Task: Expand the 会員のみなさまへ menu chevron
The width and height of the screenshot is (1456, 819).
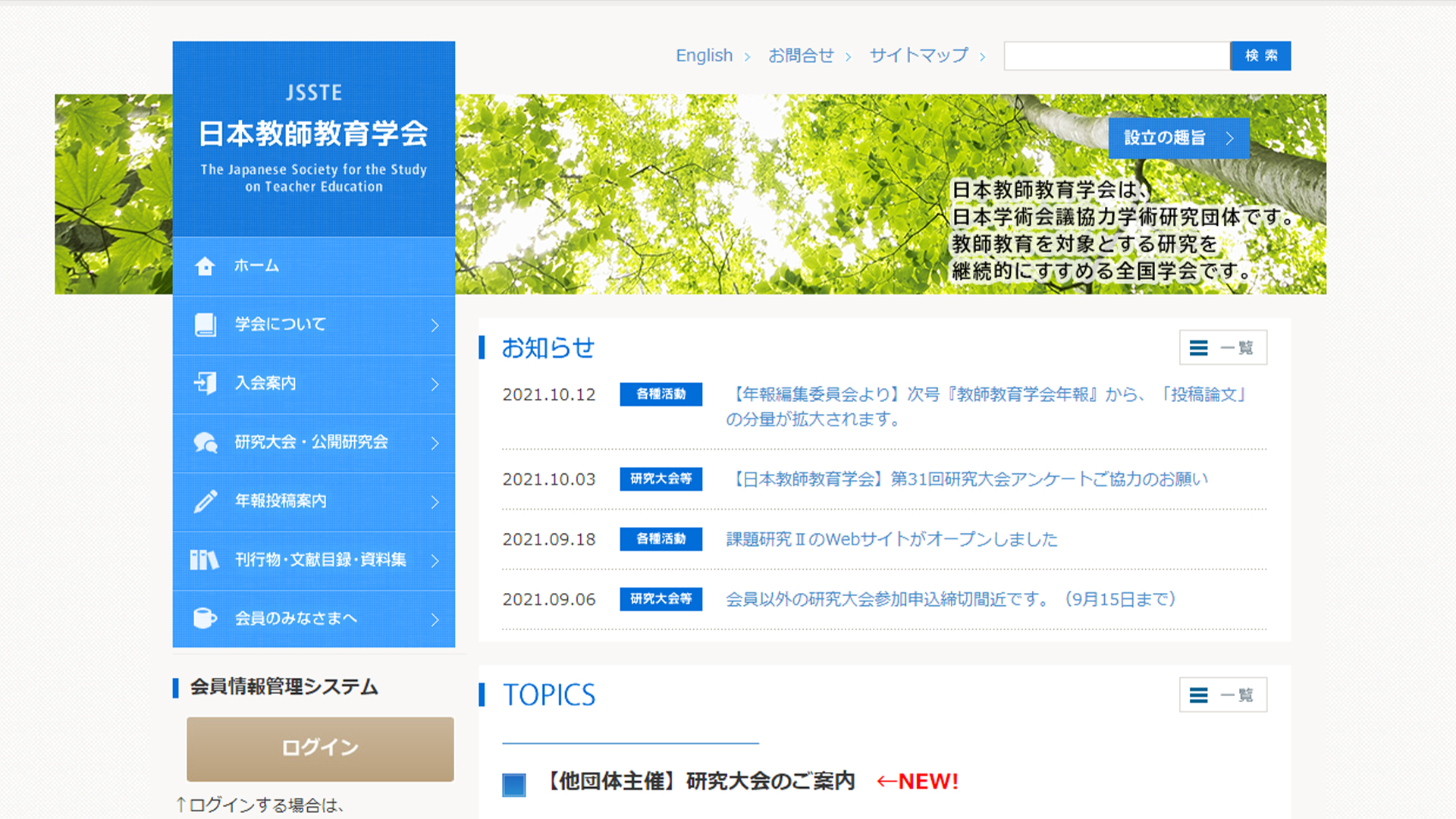Action: 435,620
